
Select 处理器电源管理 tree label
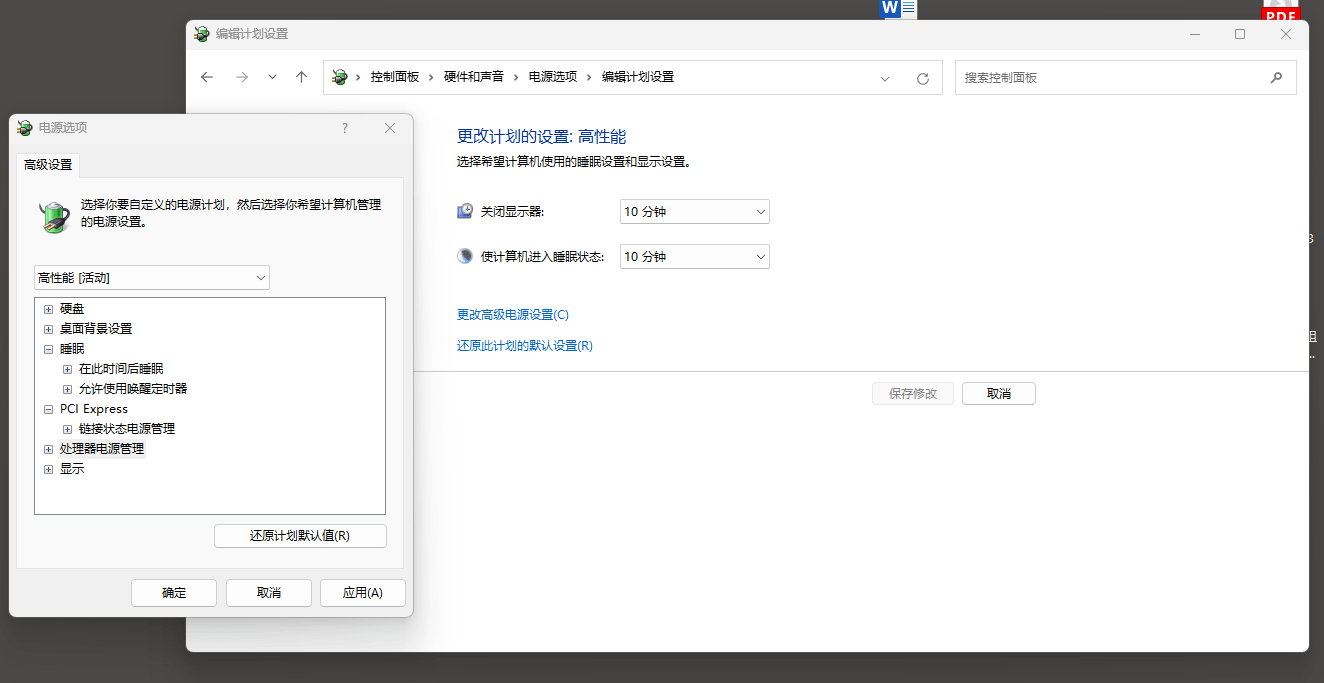point(102,449)
